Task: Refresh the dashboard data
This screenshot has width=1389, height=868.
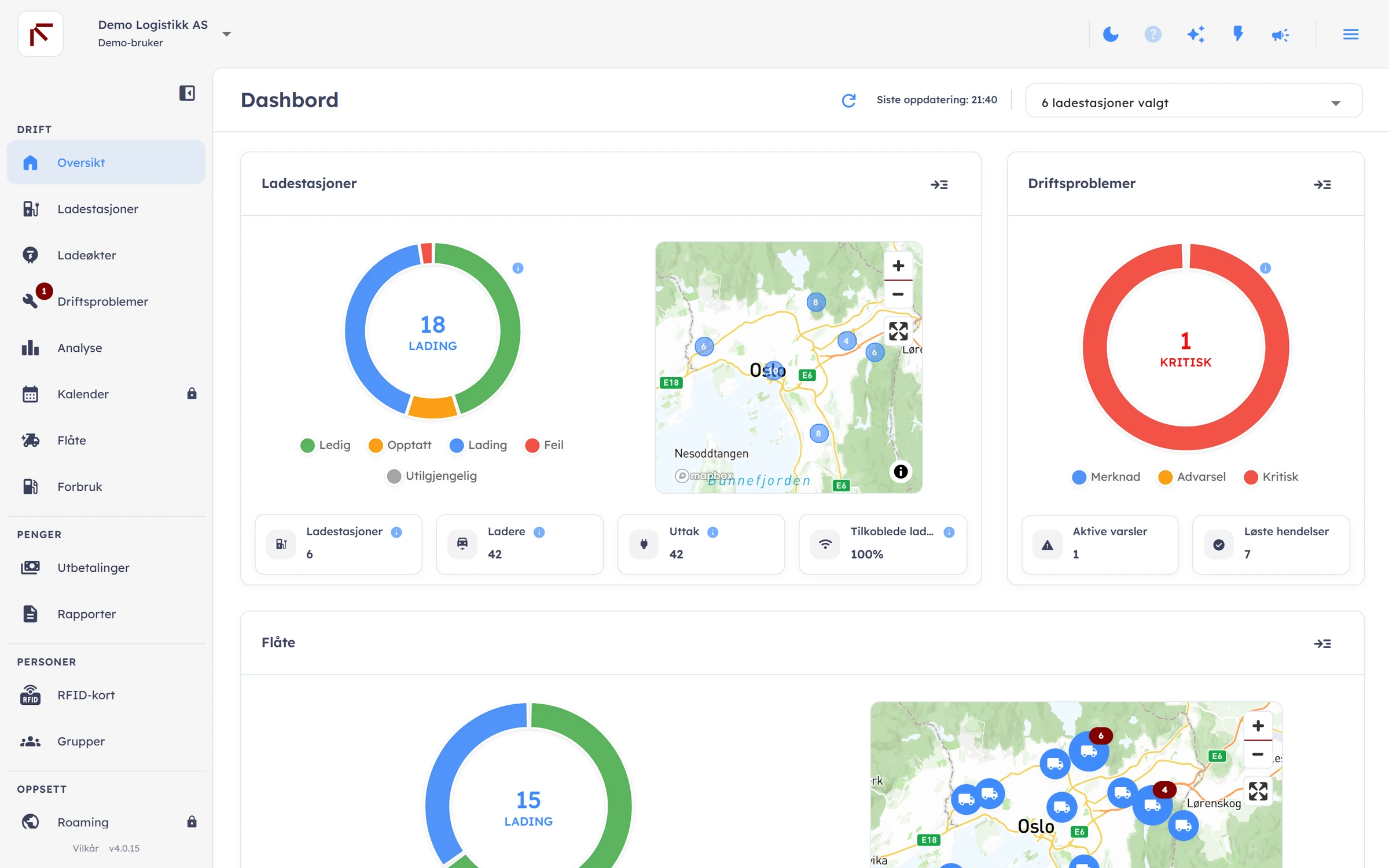Action: (x=848, y=101)
